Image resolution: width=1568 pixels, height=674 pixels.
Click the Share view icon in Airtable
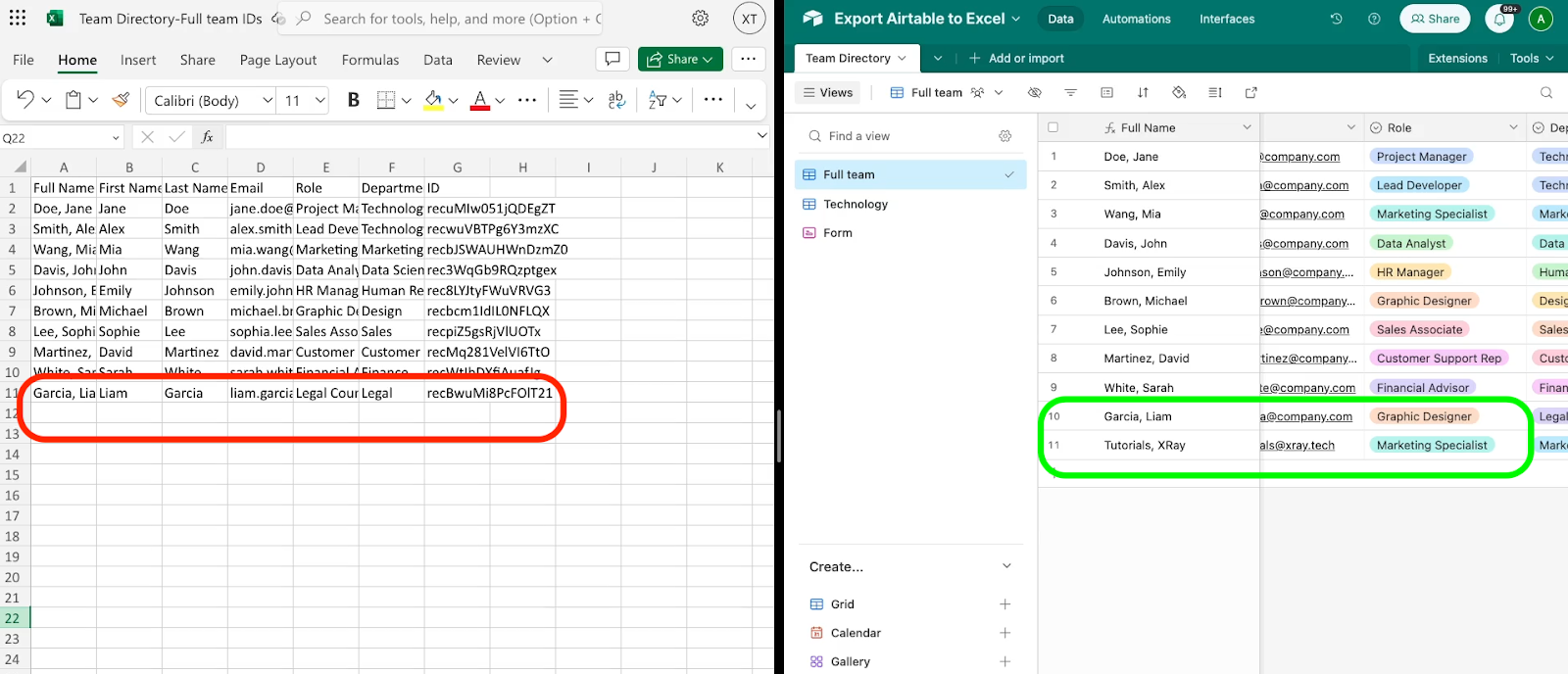[x=1251, y=92]
